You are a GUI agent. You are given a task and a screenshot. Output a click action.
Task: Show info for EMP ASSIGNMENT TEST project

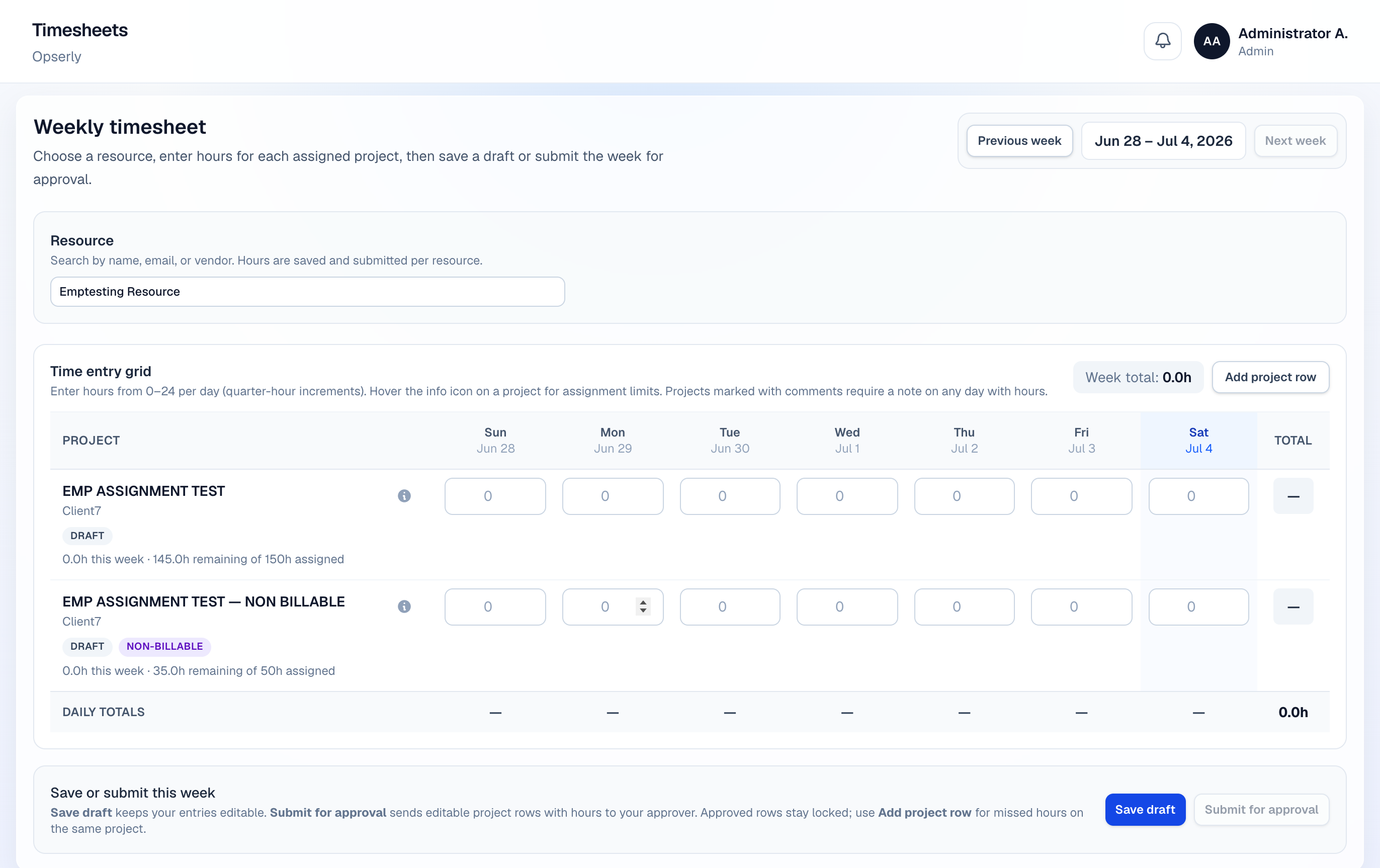pos(404,495)
